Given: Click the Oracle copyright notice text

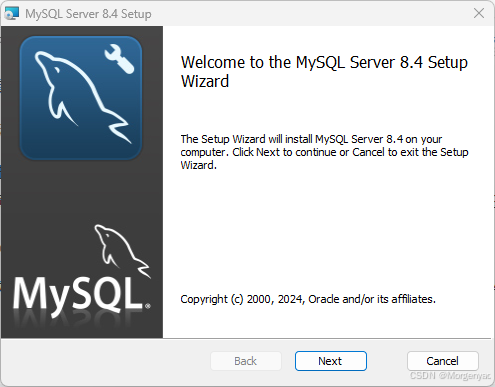Looking at the screenshot, I should tap(308, 299).
